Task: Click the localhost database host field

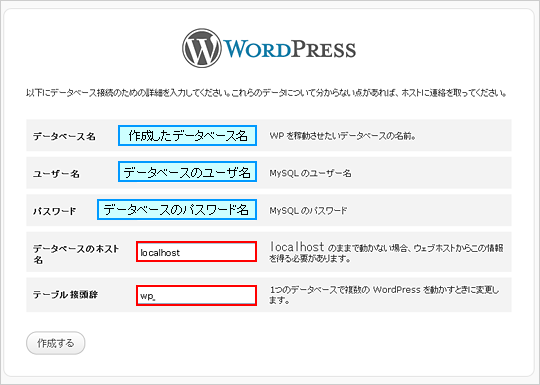Action: pyautogui.click(x=196, y=252)
